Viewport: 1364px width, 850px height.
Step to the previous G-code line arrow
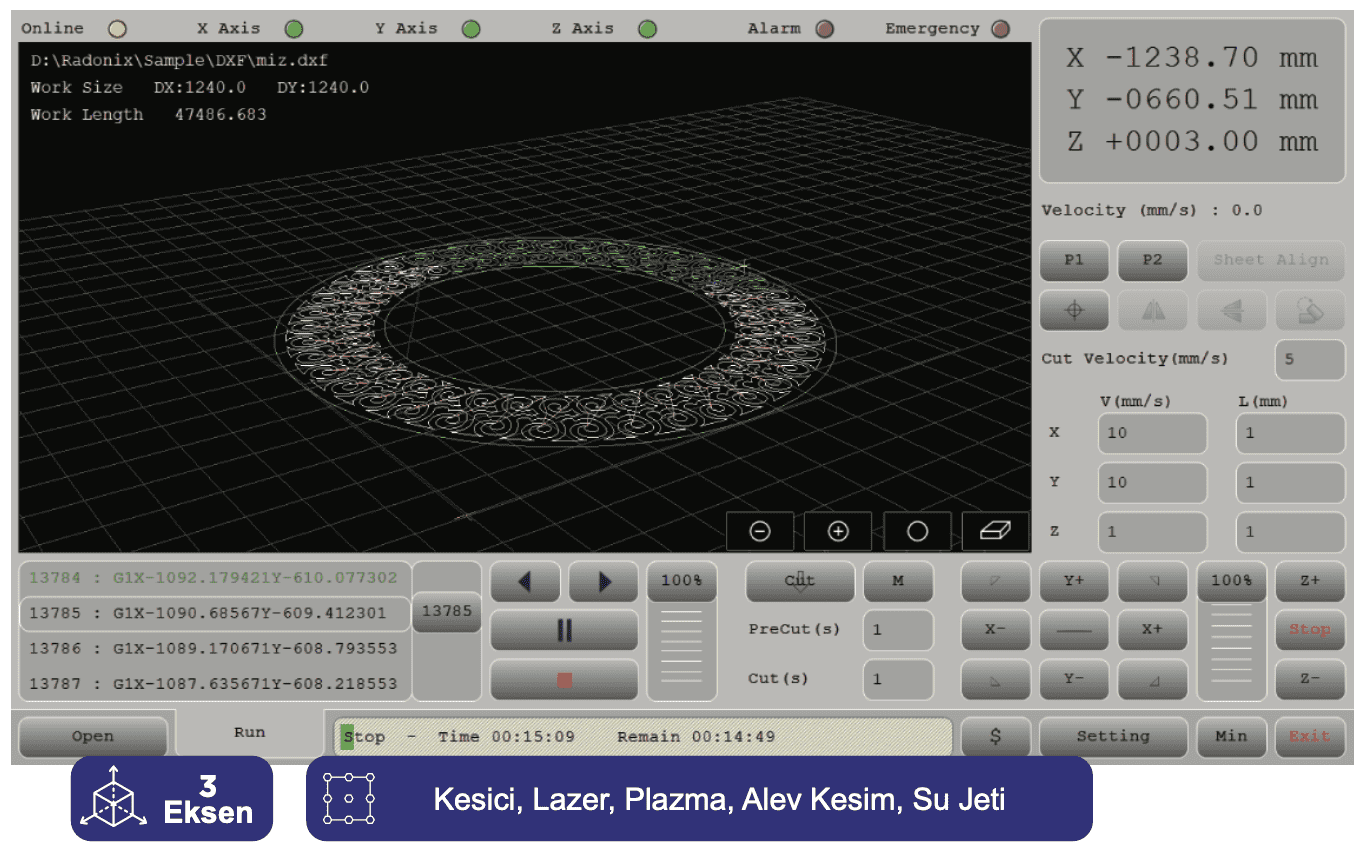525,581
